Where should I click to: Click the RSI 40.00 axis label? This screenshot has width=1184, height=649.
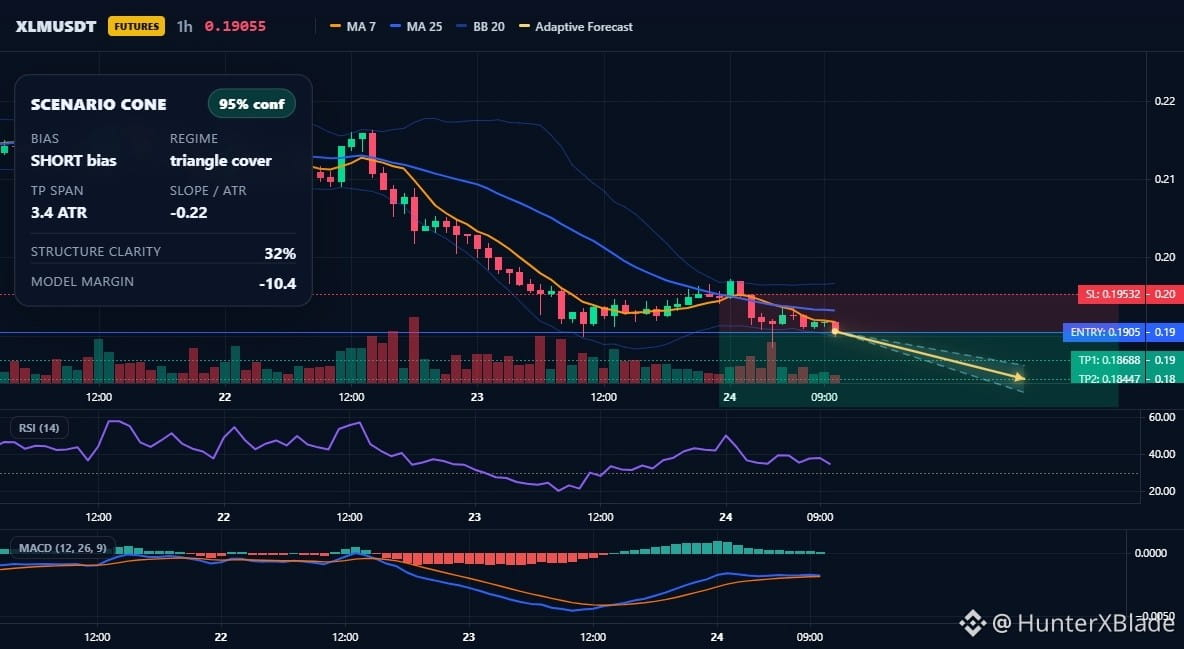(x=1162, y=454)
